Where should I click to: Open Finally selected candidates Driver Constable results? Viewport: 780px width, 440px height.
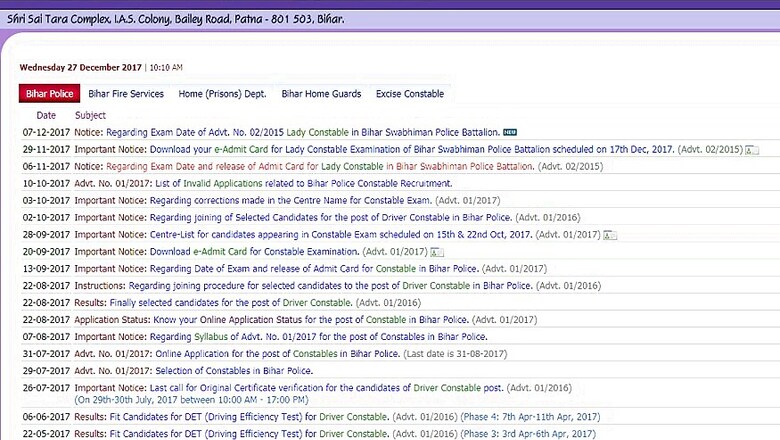point(231,302)
